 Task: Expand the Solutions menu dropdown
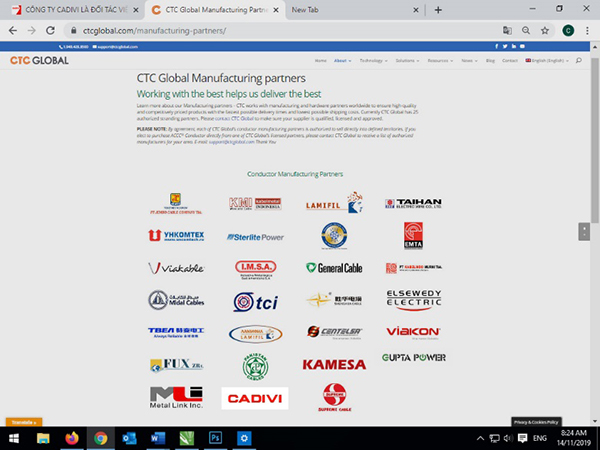coord(407,60)
